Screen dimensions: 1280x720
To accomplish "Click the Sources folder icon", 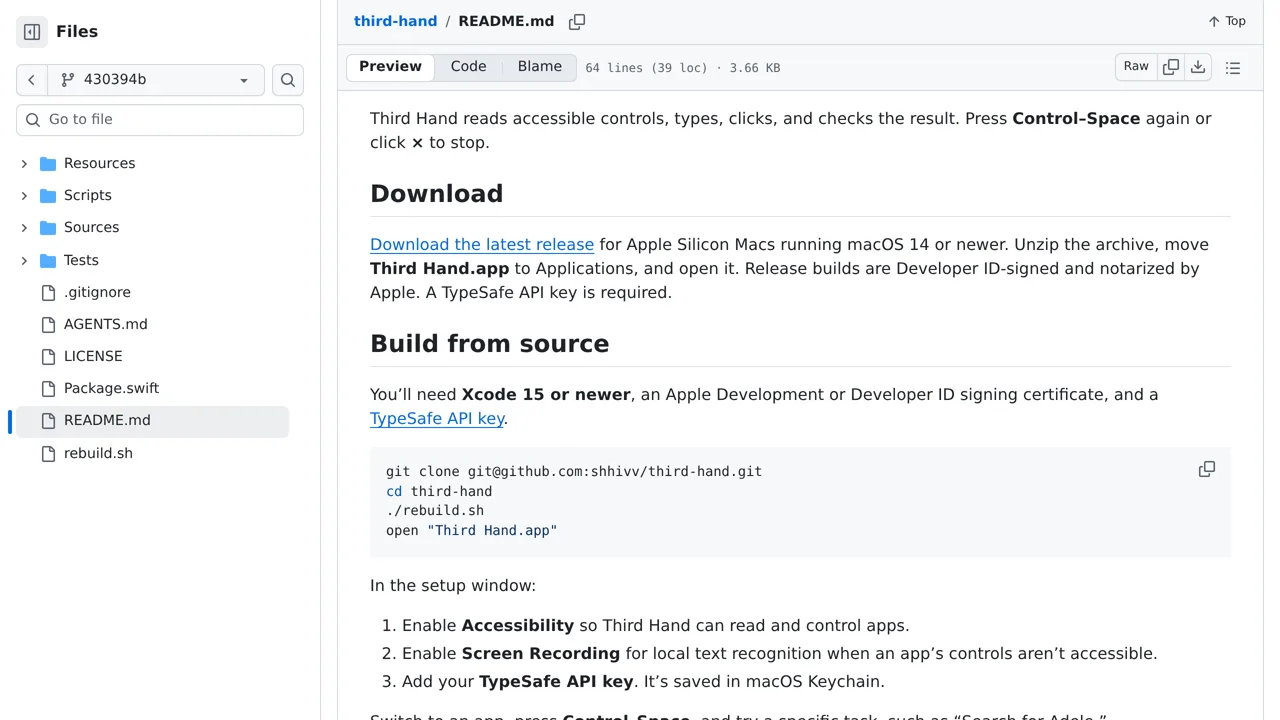I will tap(48, 228).
